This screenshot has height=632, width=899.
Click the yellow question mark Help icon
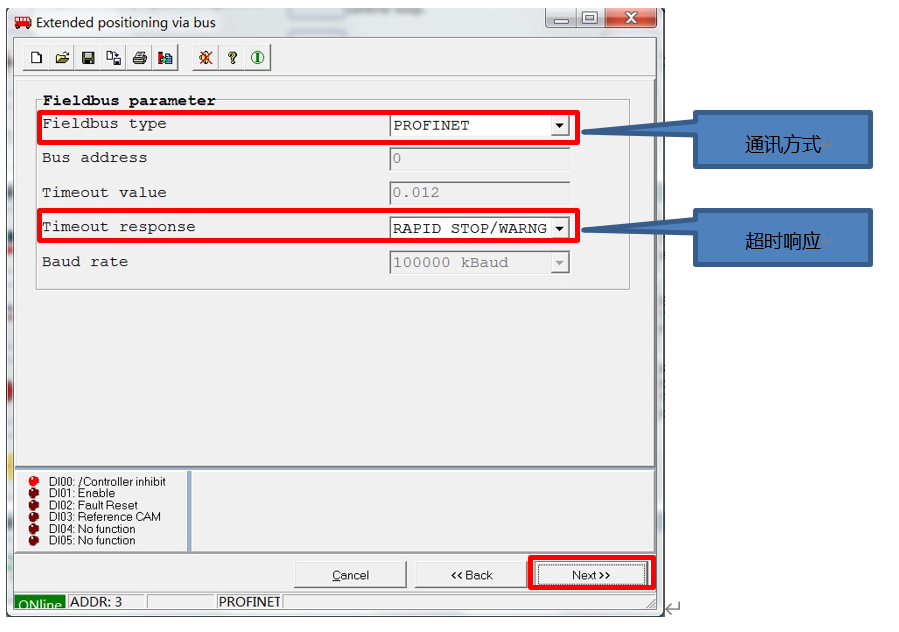[x=232, y=58]
